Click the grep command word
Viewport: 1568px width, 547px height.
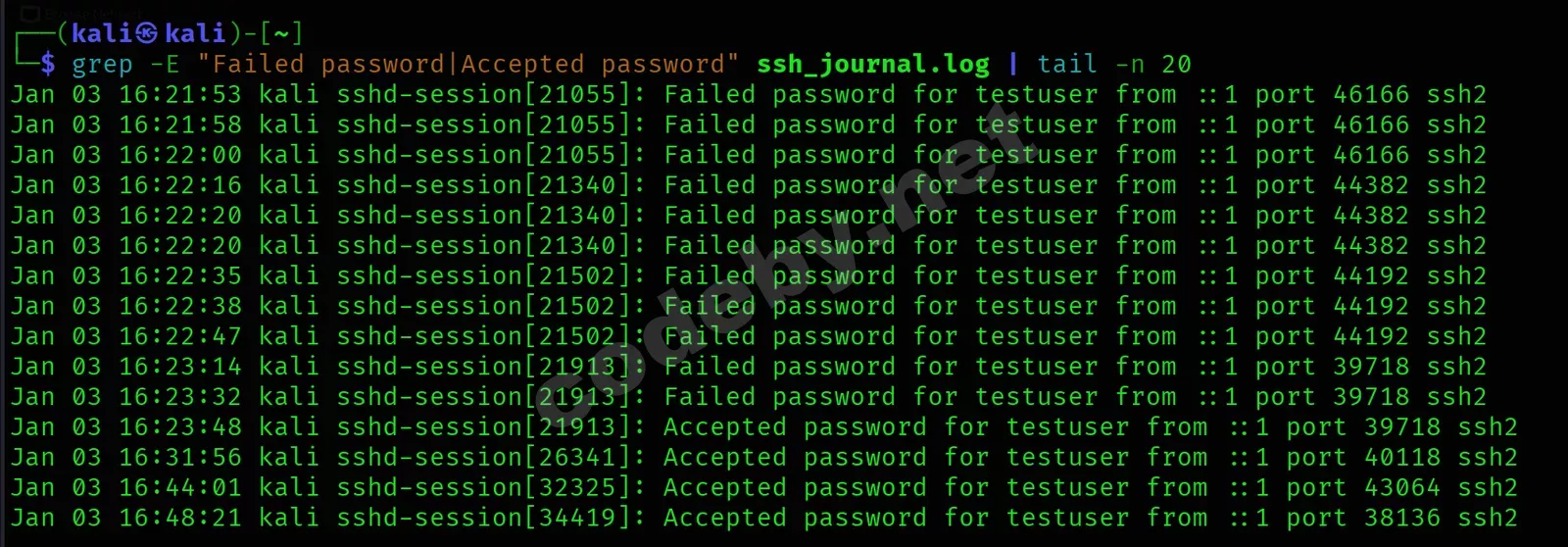(x=102, y=65)
